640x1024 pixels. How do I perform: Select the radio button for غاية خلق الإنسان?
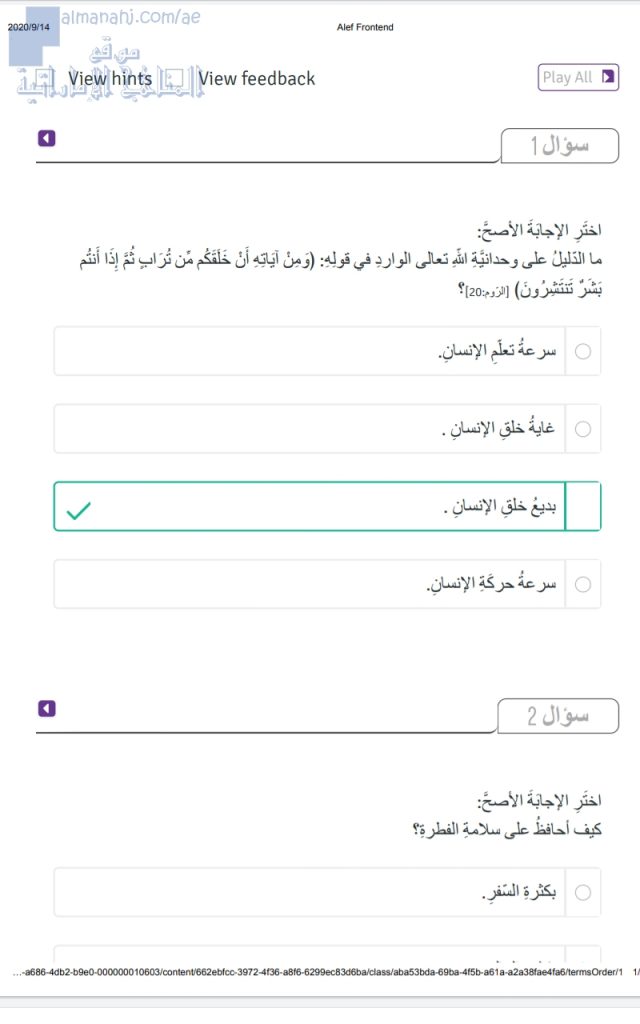tap(583, 428)
